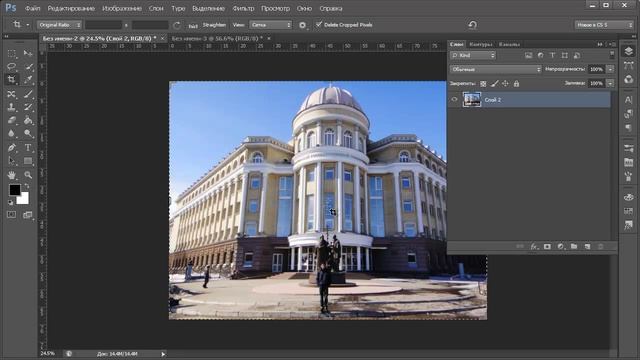Toggle Delete Cropped Pixels checkbox

[319, 24]
